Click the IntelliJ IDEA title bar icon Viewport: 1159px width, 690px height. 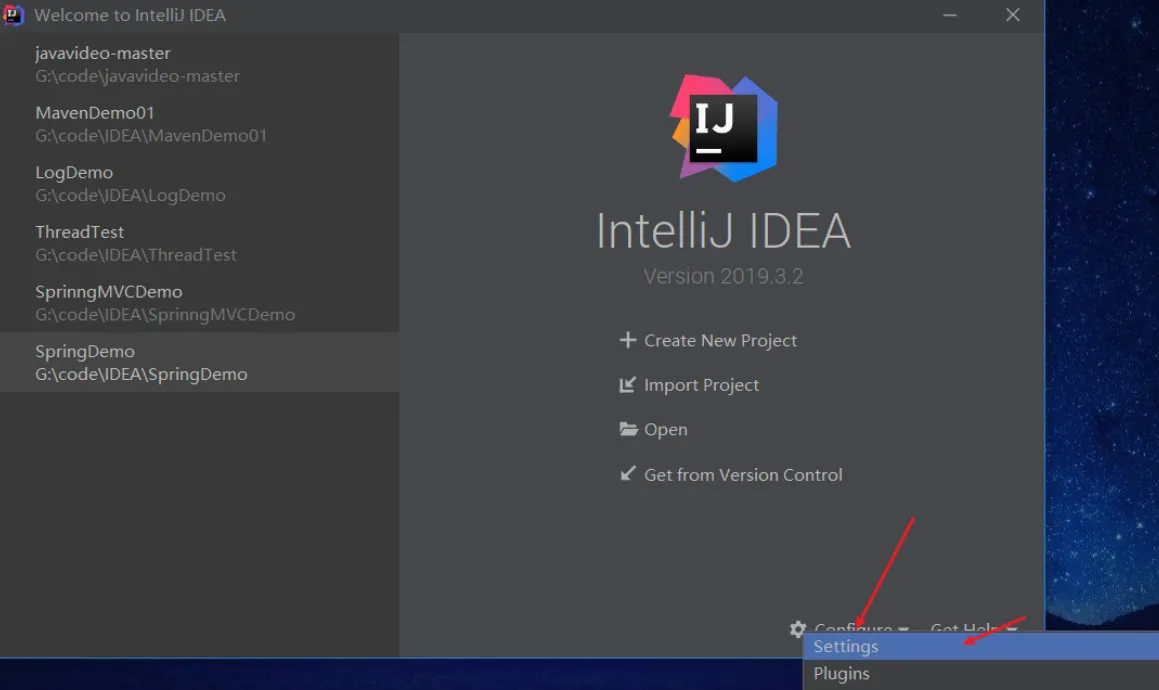click(x=13, y=15)
